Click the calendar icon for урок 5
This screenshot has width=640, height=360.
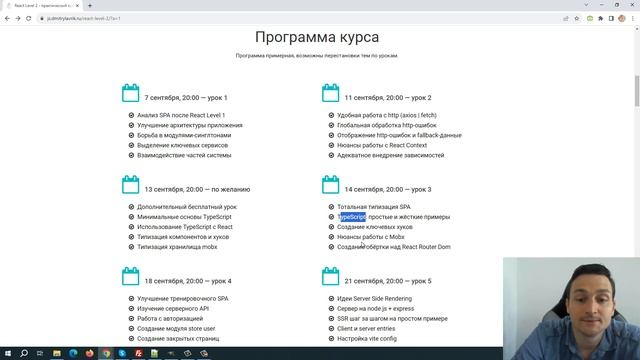[331, 276]
